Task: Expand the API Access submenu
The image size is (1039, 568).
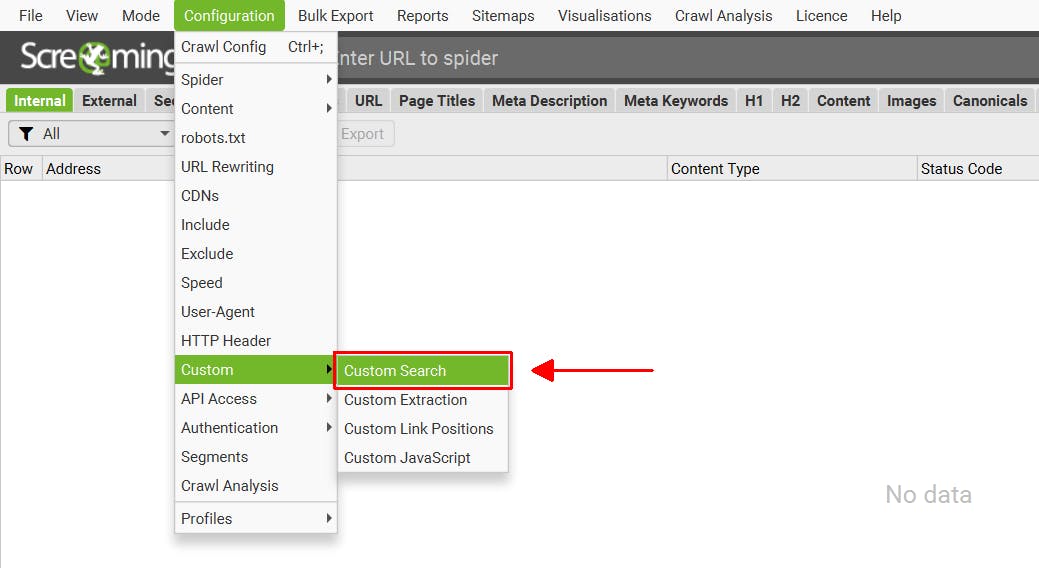Action: pos(256,399)
